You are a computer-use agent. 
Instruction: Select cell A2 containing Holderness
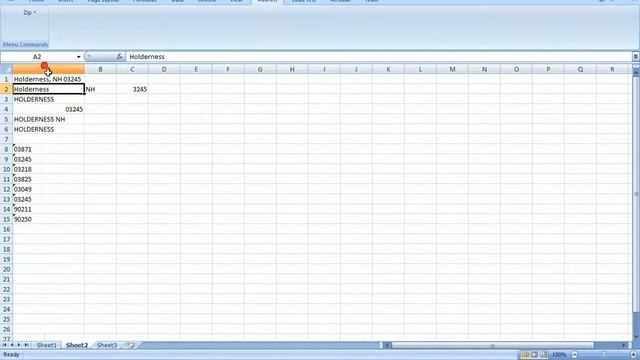tap(49, 89)
